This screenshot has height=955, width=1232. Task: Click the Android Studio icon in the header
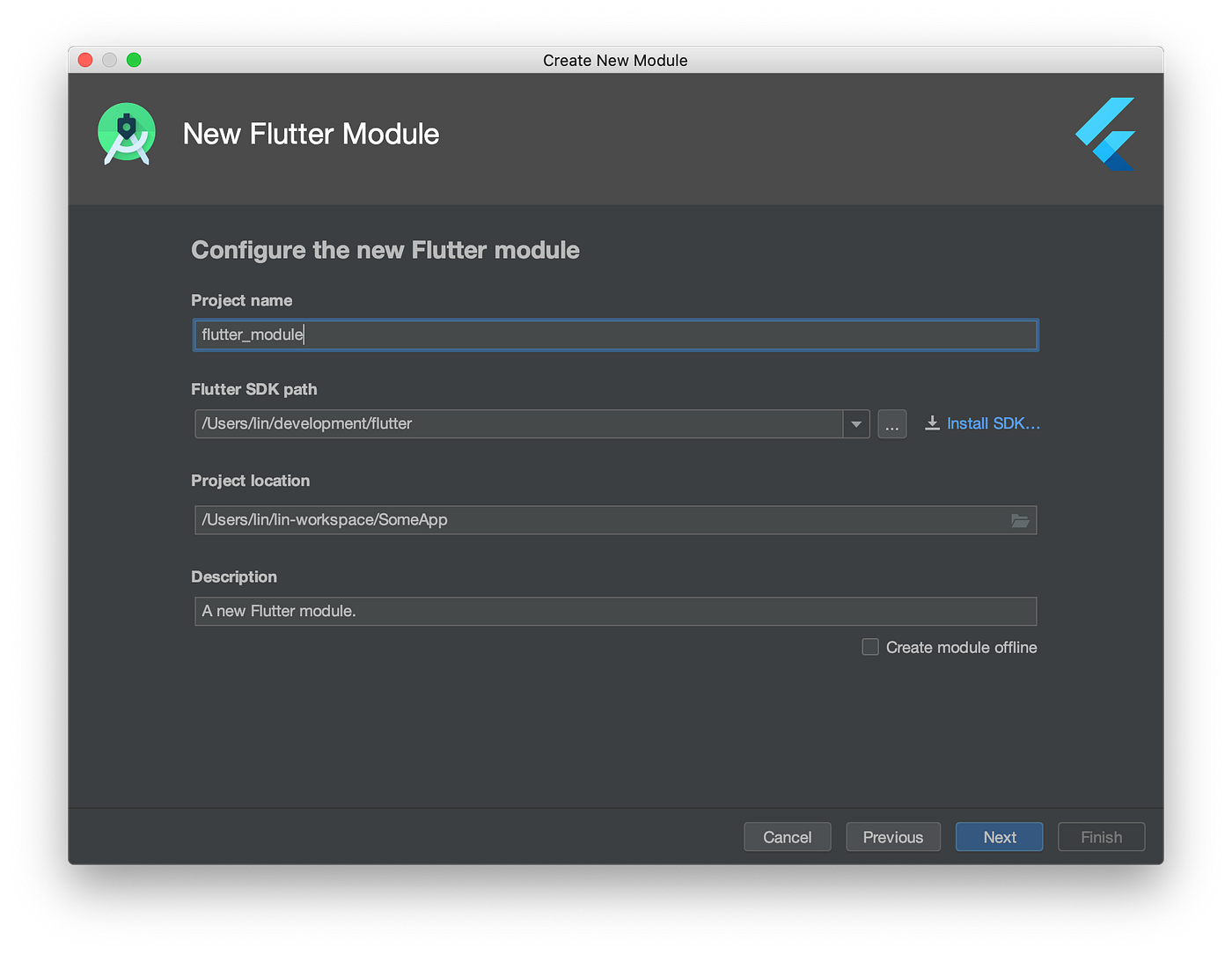click(126, 134)
